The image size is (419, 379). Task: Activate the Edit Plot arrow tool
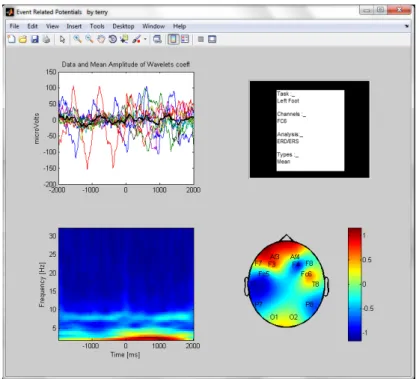coord(62,39)
